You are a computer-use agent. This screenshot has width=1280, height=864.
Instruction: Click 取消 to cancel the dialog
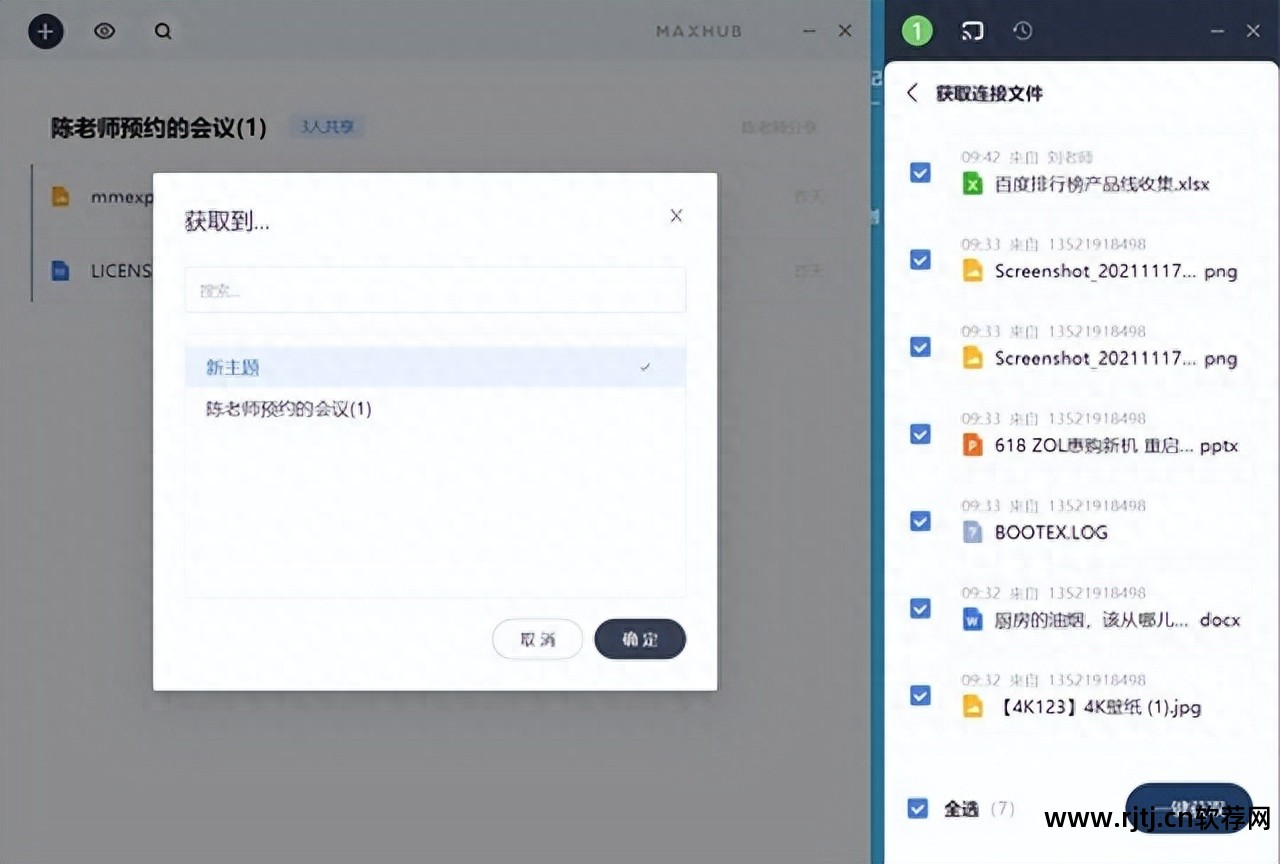pos(537,640)
